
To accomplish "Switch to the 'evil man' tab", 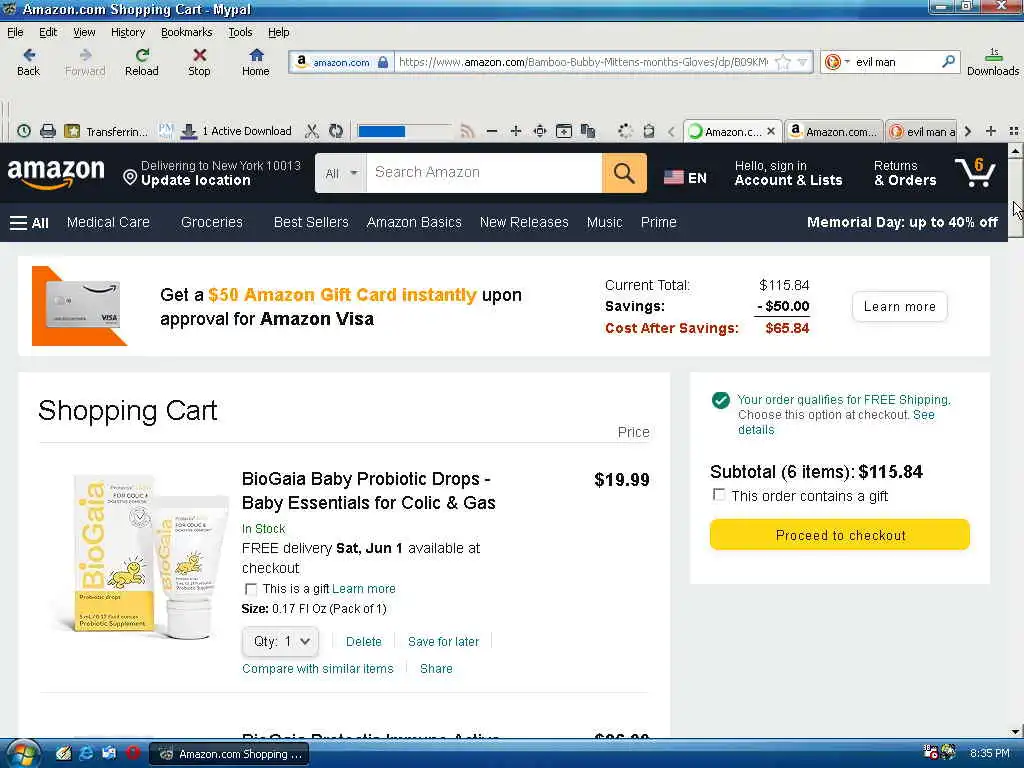I will click(x=922, y=131).
